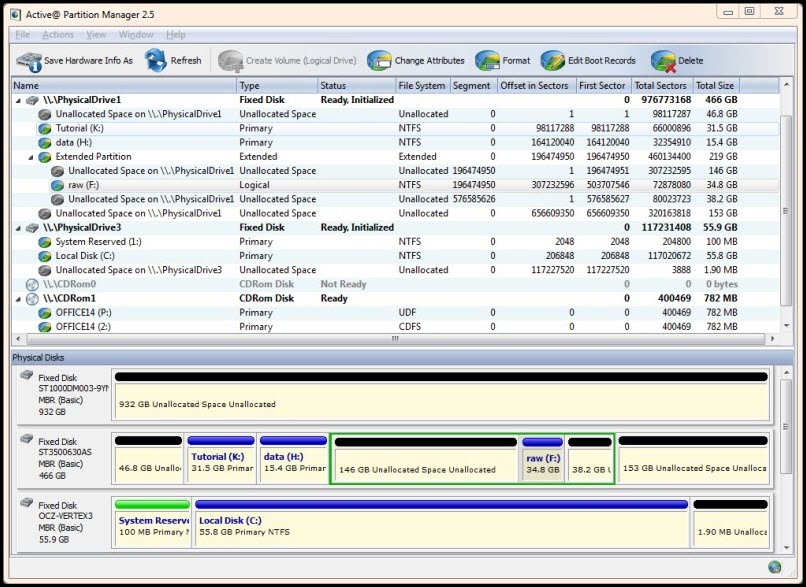Select the 146 GB unallocated space block
The image size is (806, 587).
pos(426,458)
